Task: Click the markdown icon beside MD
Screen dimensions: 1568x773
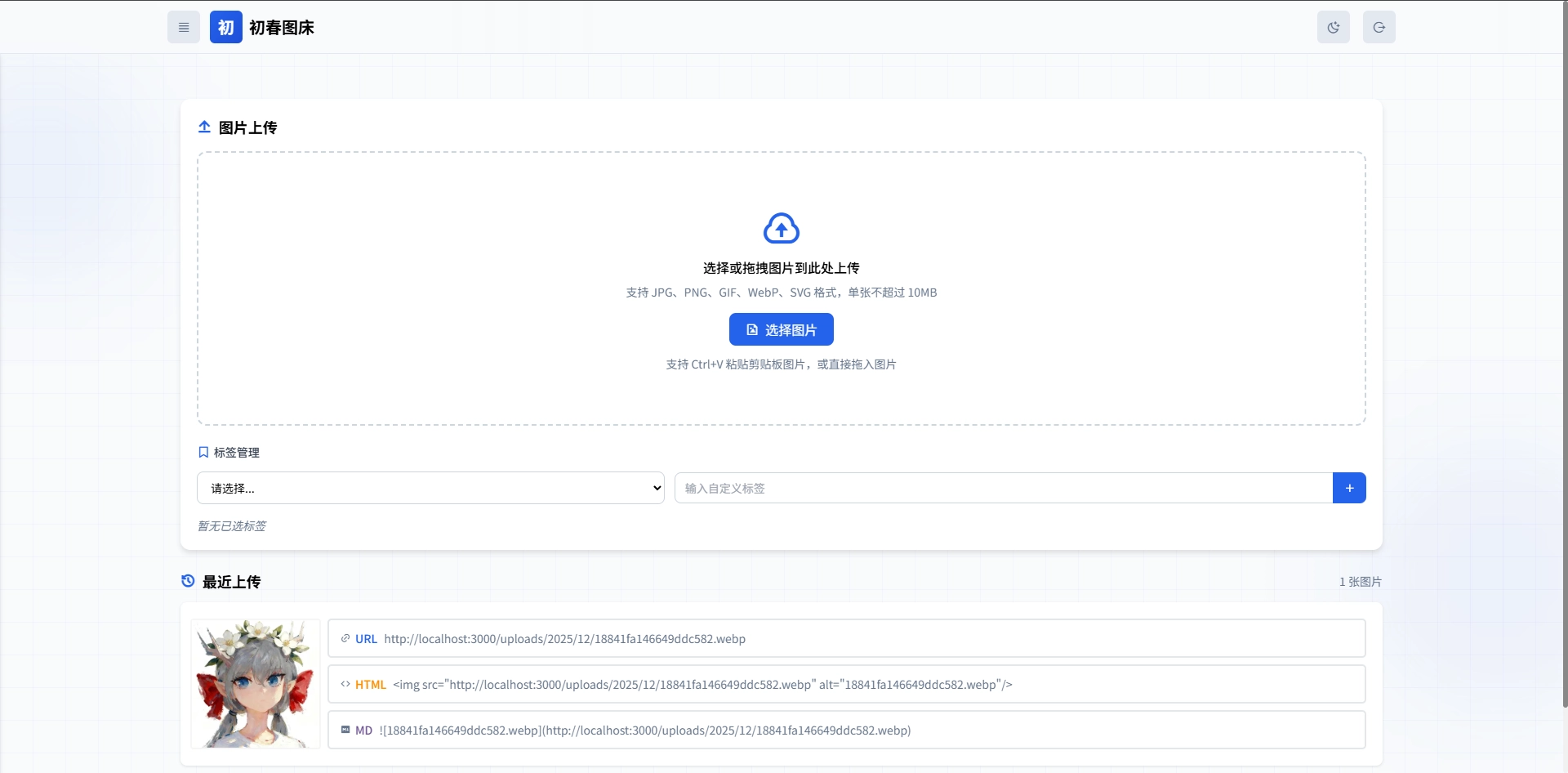Action: tap(345, 730)
